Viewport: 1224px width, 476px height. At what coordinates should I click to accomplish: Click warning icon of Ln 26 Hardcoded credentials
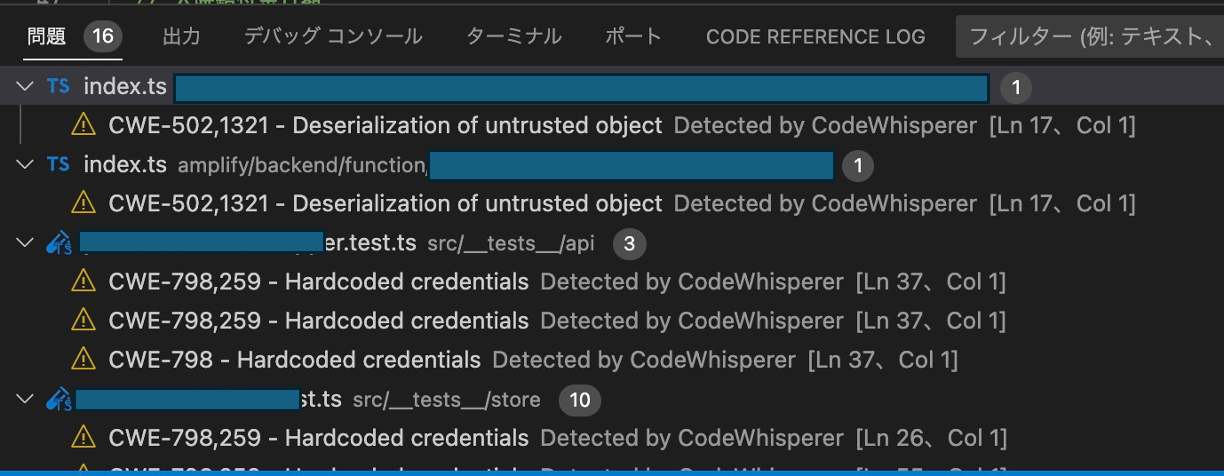point(84,438)
